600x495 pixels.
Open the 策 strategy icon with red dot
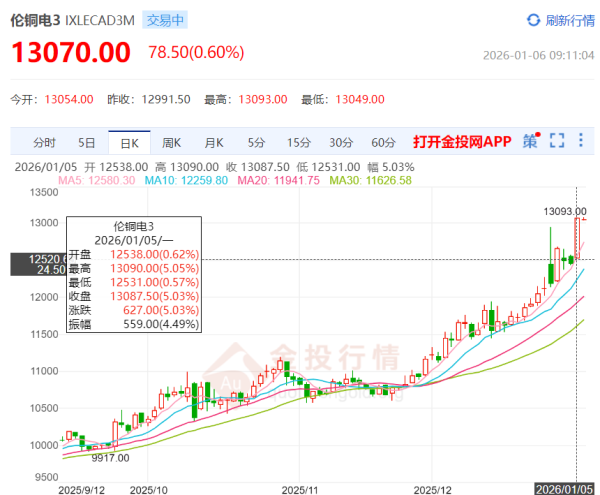(532, 141)
